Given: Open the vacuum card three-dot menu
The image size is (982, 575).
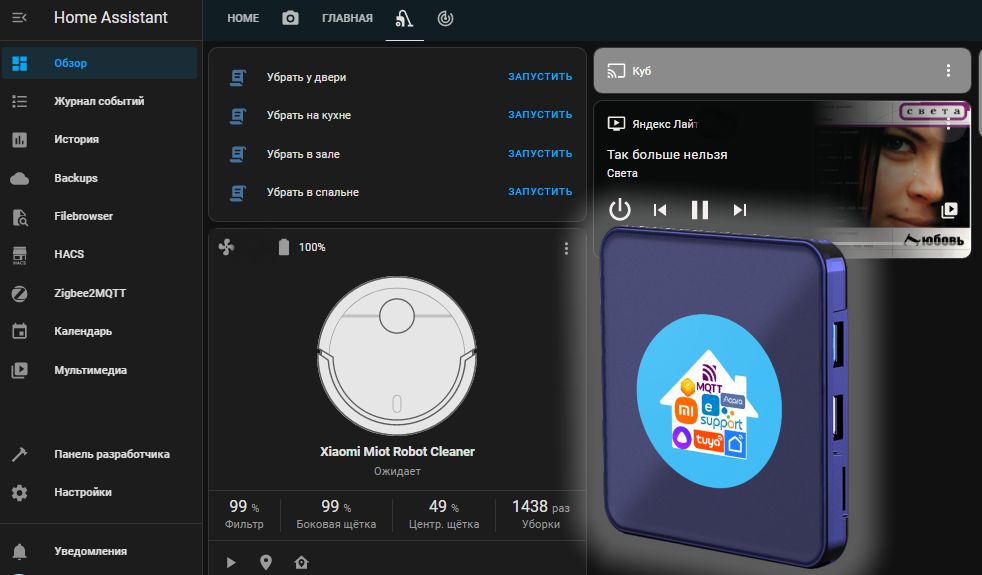Looking at the screenshot, I should click(x=566, y=249).
